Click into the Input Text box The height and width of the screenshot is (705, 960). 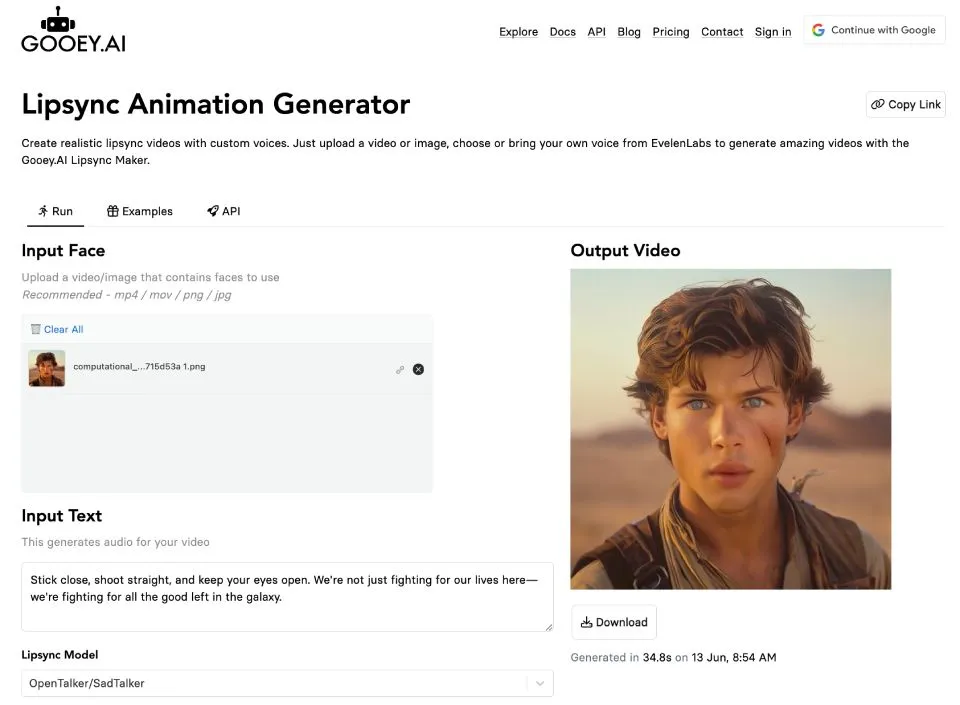click(287, 597)
